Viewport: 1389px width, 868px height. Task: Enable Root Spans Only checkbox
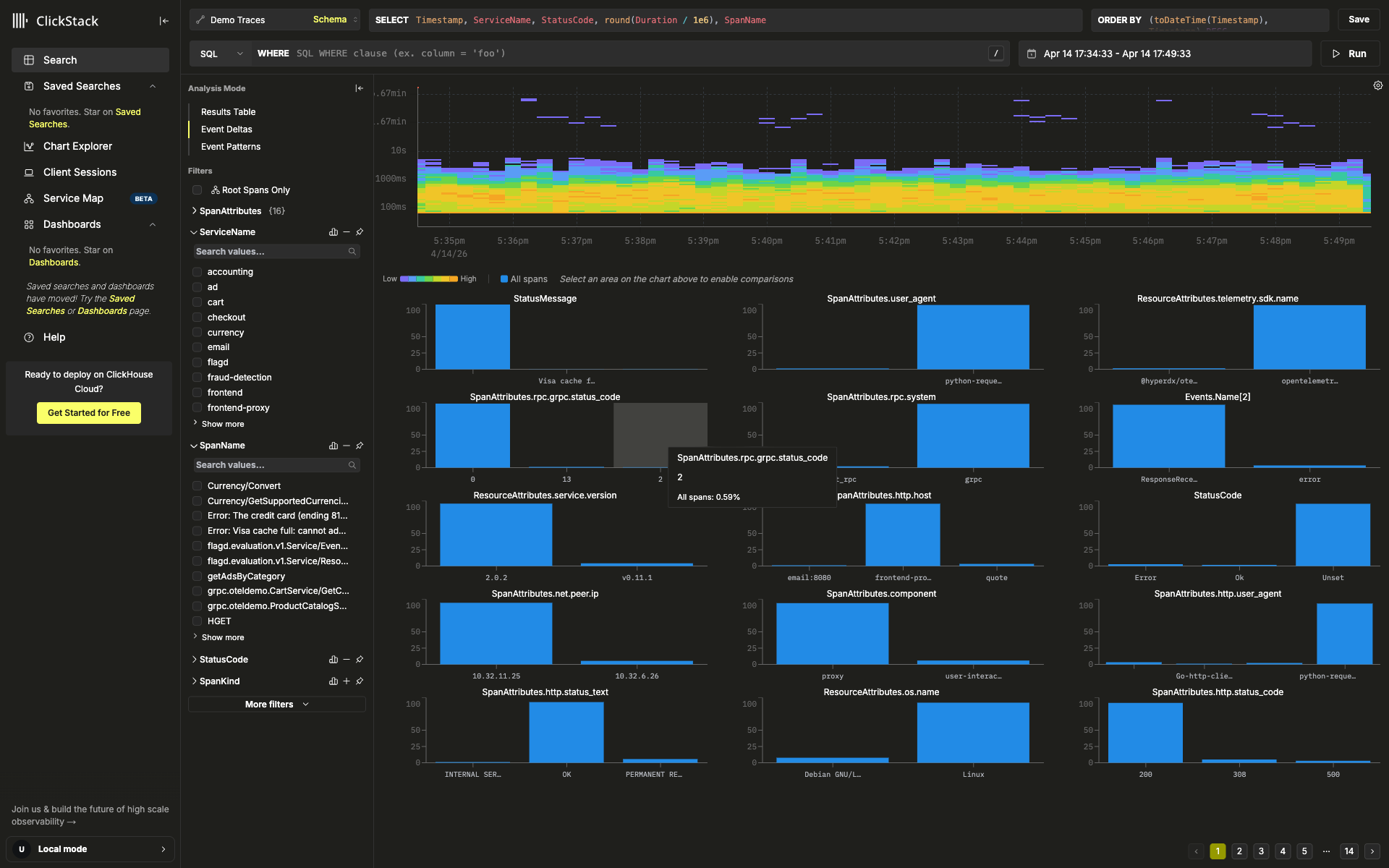click(x=197, y=190)
